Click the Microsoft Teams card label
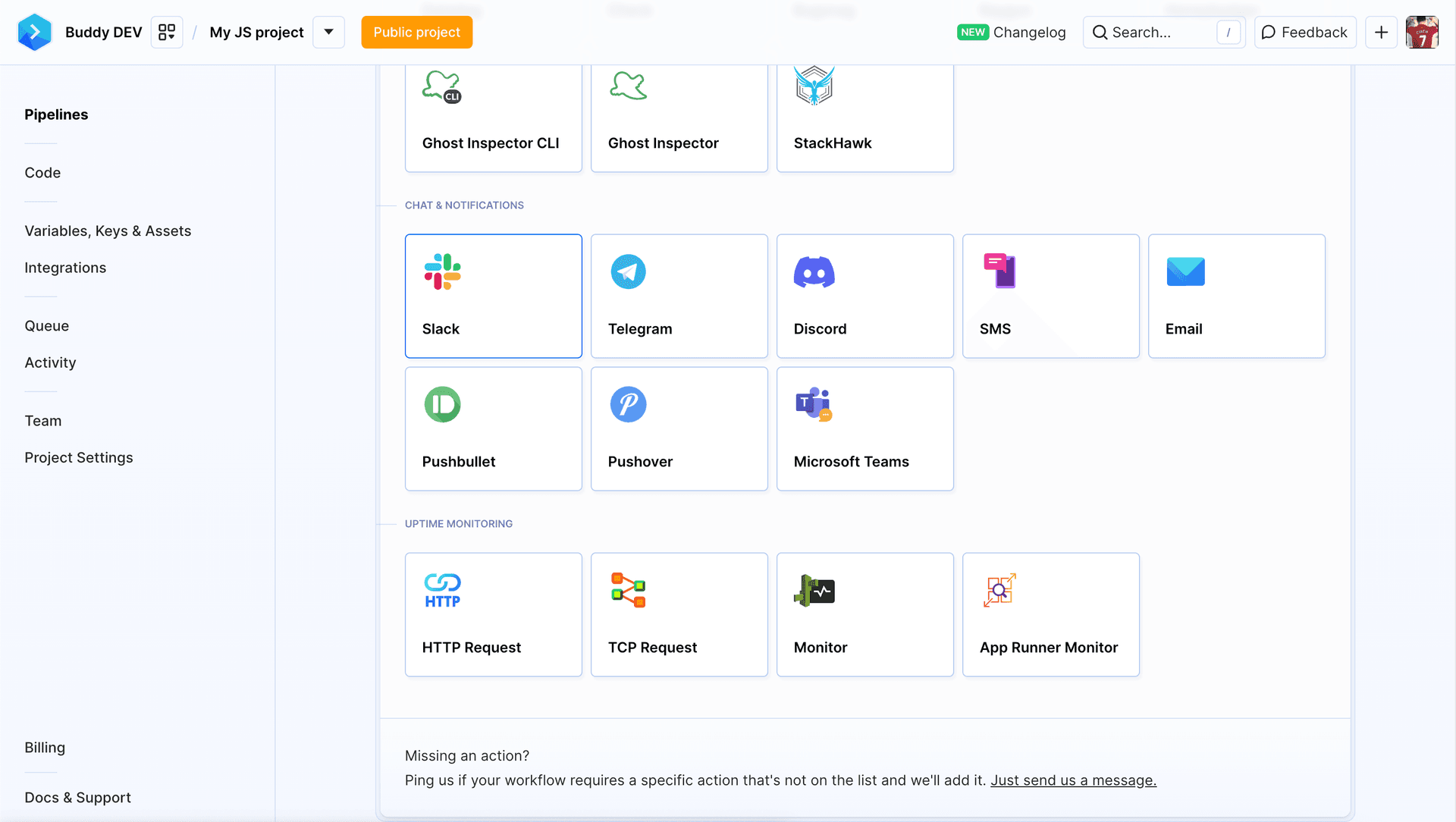1456x822 pixels. (851, 462)
